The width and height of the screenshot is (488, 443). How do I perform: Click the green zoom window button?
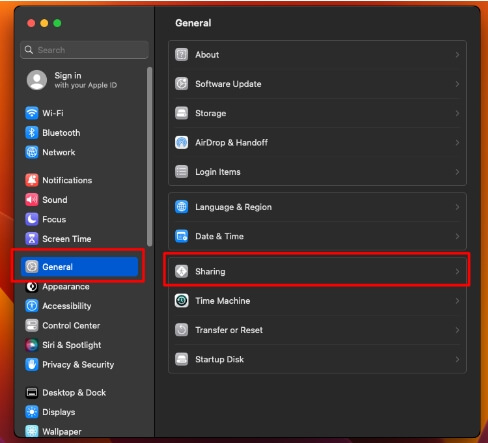57,23
